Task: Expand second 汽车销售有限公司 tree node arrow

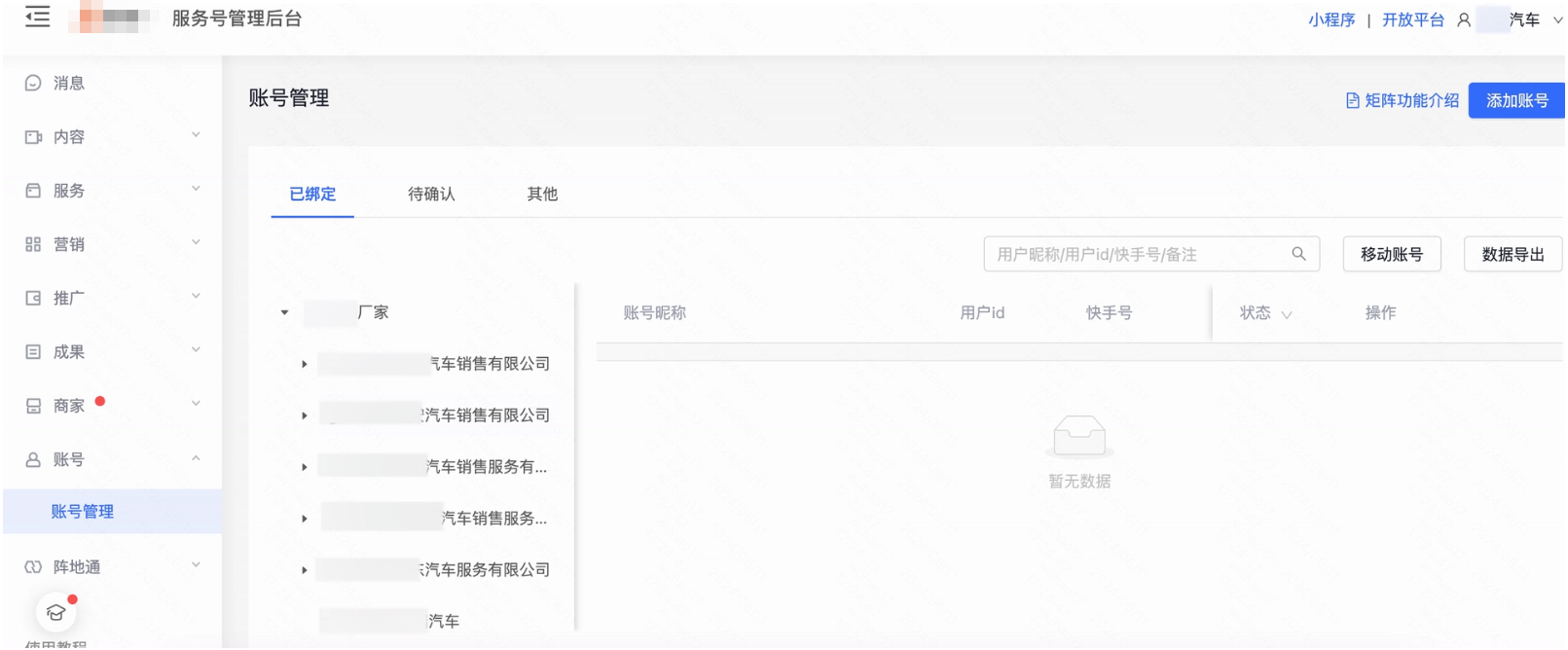Action: coord(305,415)
